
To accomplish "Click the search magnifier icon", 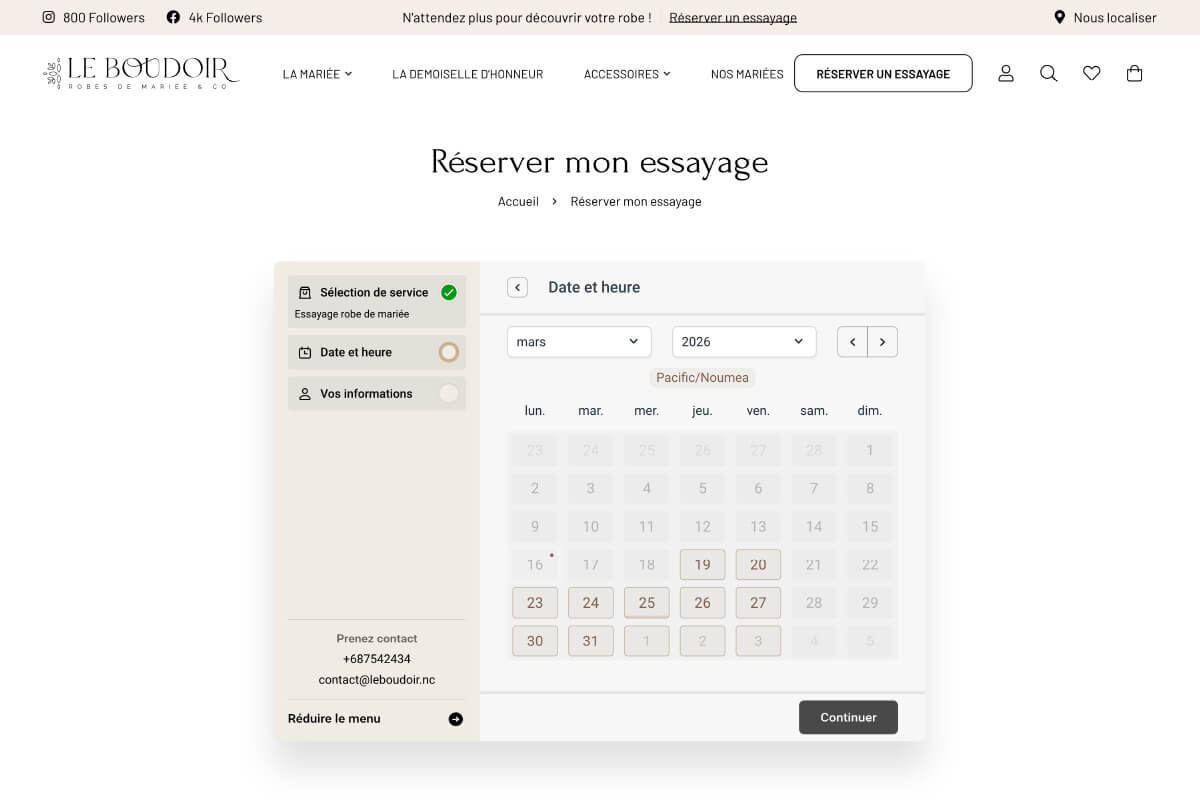I will click(x=1048, y=73).
